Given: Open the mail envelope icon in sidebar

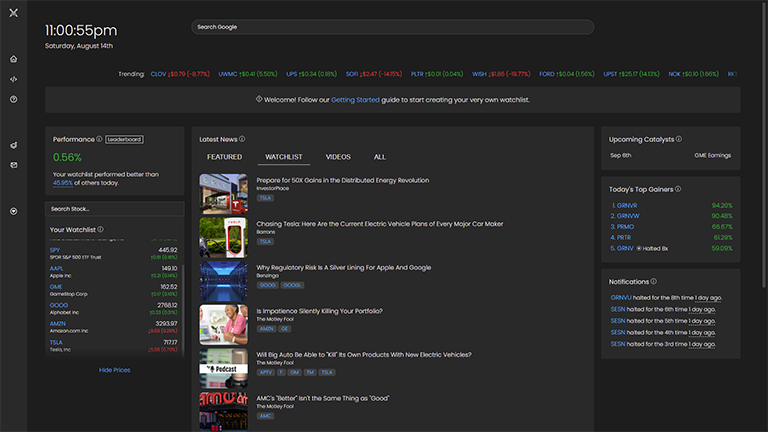Looking at the screenshot, I should pos(13,164).
